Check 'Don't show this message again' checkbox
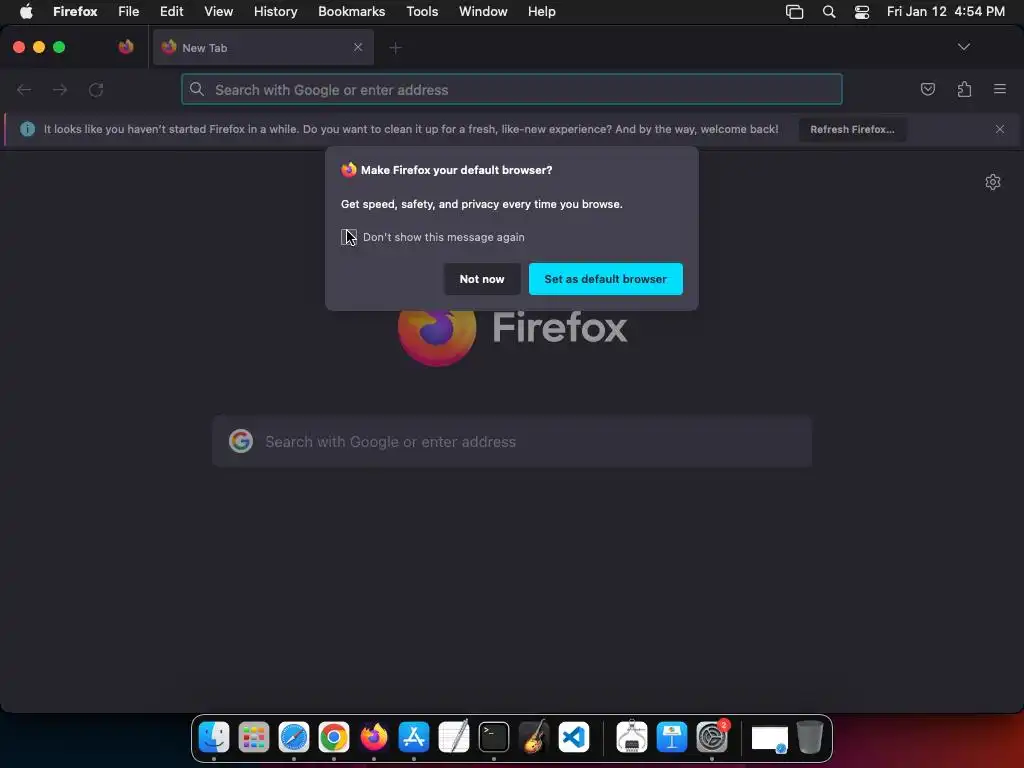Image resolution: width=1024 pixels, height=768 pixels. point(349,237)
